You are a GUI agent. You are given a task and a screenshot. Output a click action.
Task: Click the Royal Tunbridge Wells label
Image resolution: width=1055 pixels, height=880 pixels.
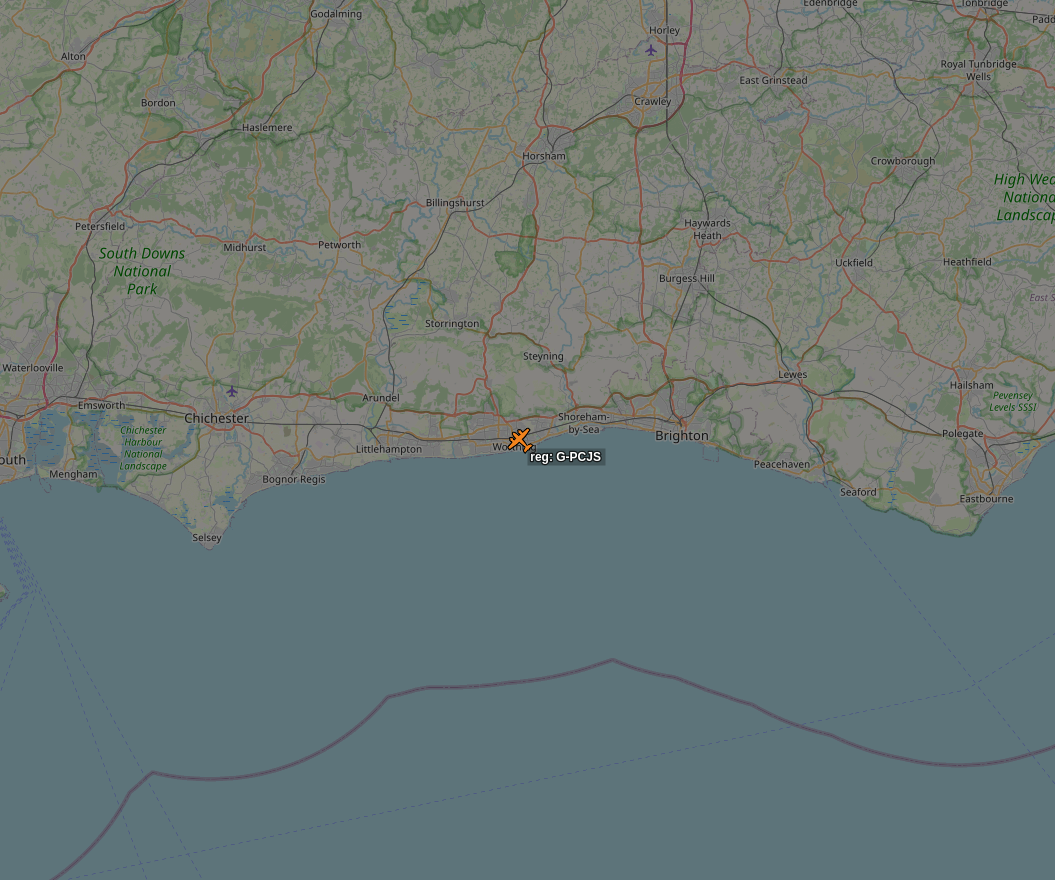click(978, 70)
